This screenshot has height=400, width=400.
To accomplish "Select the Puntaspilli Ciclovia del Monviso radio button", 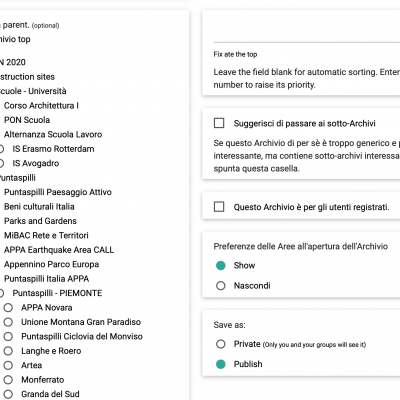I will (8, 336).
